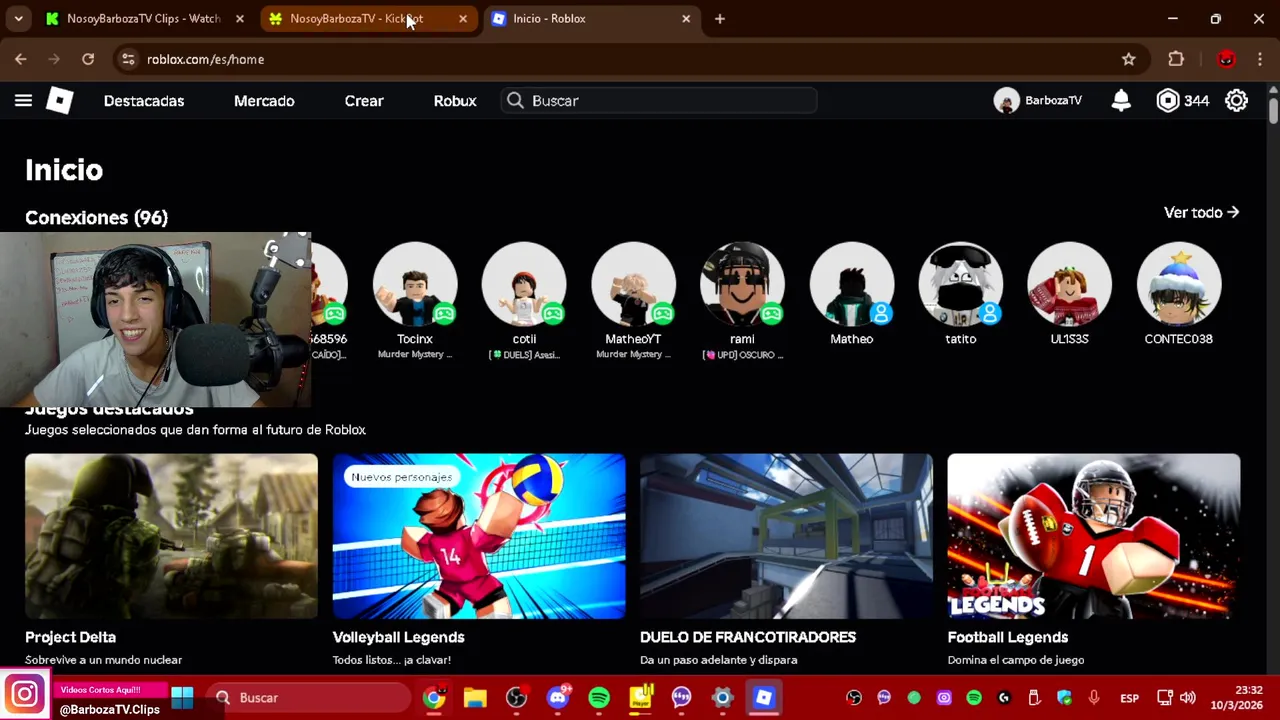Open the notifications bell
The width and height of the screenshot is (1280, 720).
click(x=1121, y=100)
